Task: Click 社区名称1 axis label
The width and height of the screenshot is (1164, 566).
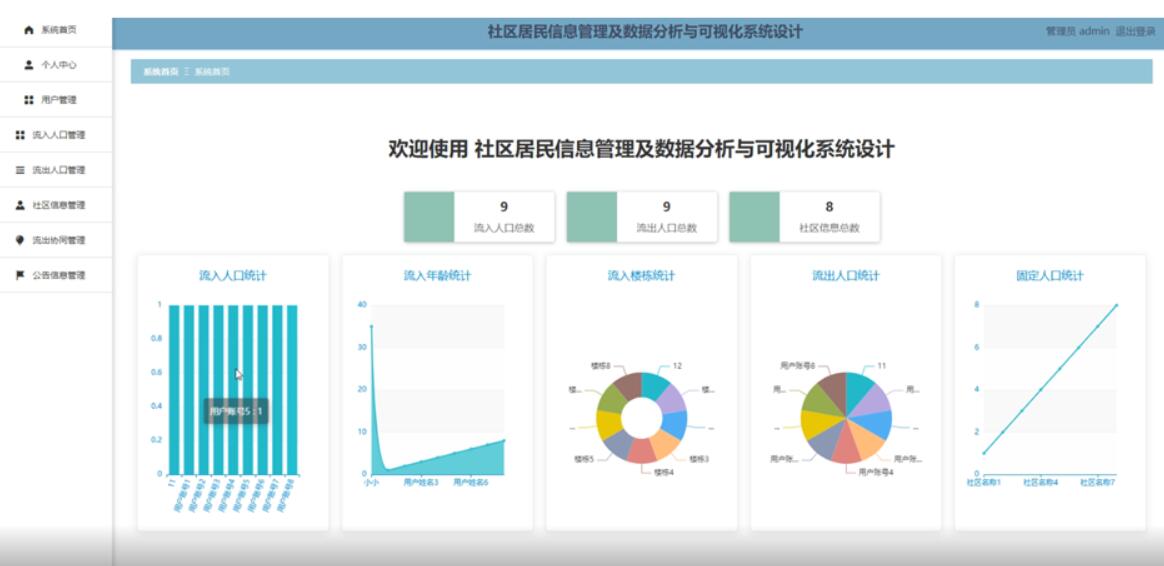Action: tap(984, 483)
